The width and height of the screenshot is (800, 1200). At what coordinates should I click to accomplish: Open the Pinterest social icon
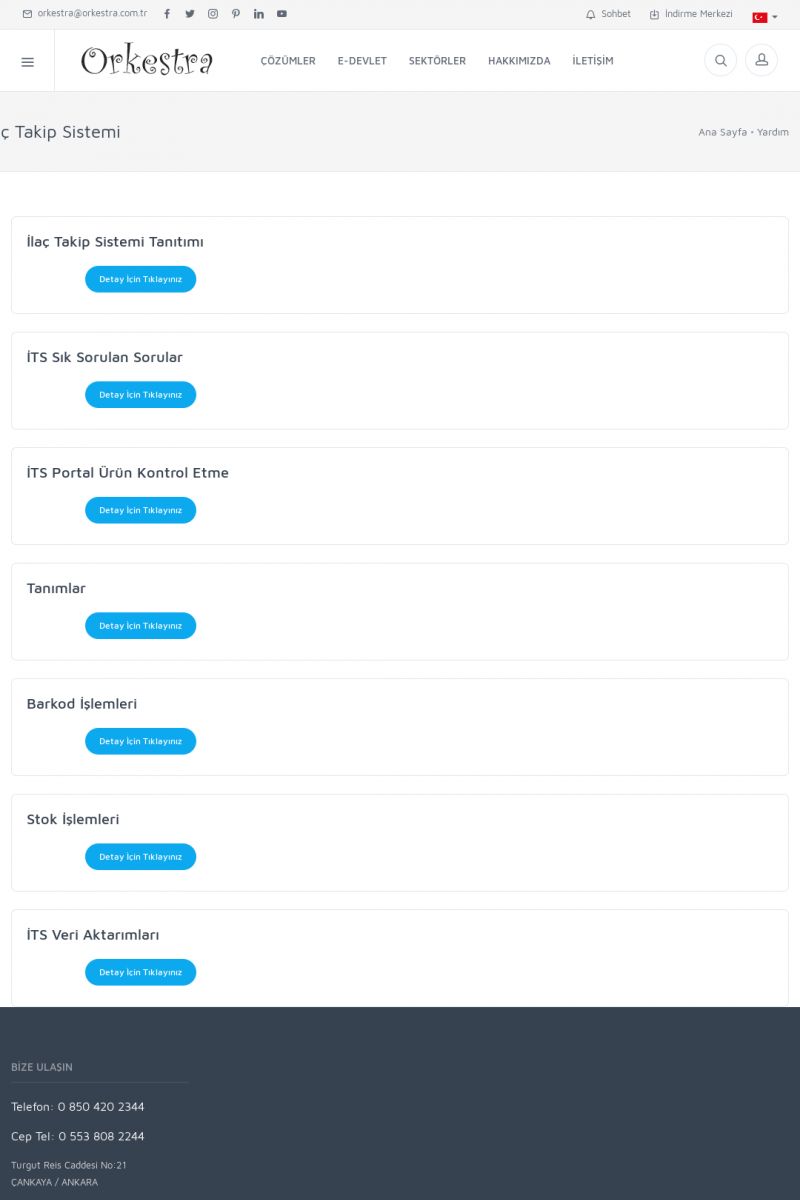(x=236, y=14)
